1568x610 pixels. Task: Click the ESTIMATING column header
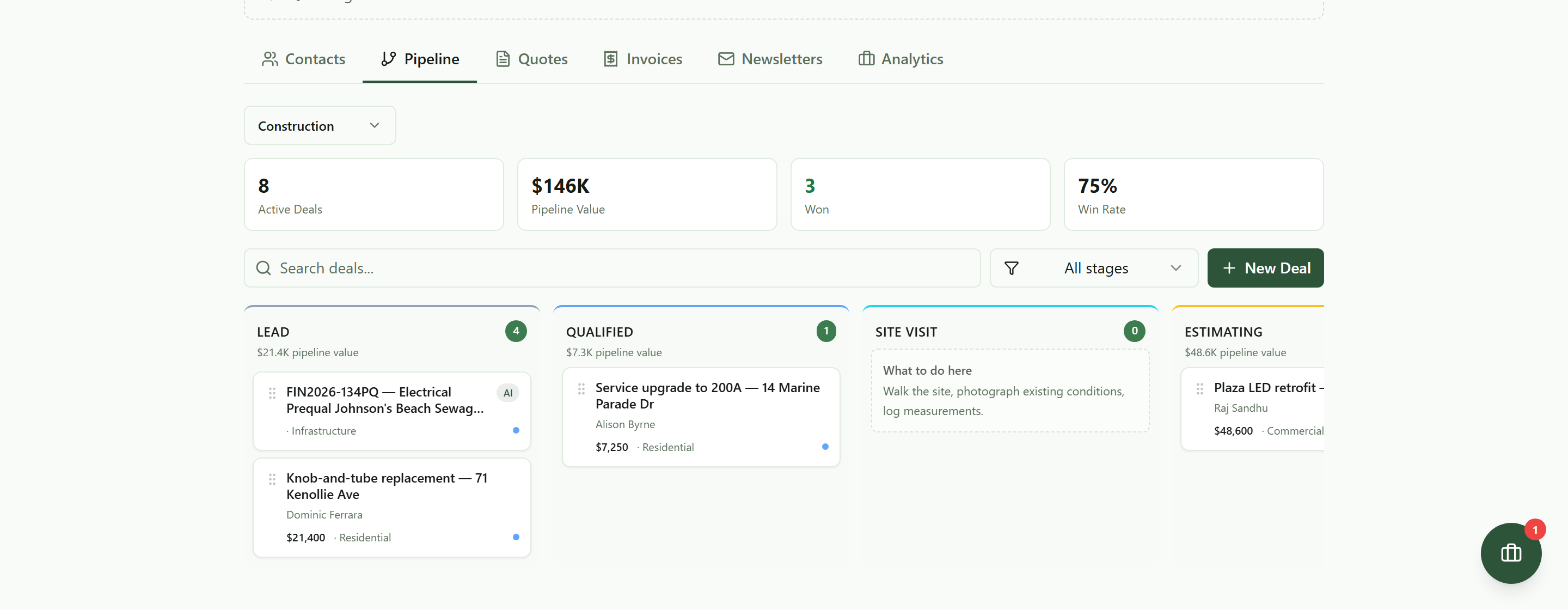[x=1223, y=332]
